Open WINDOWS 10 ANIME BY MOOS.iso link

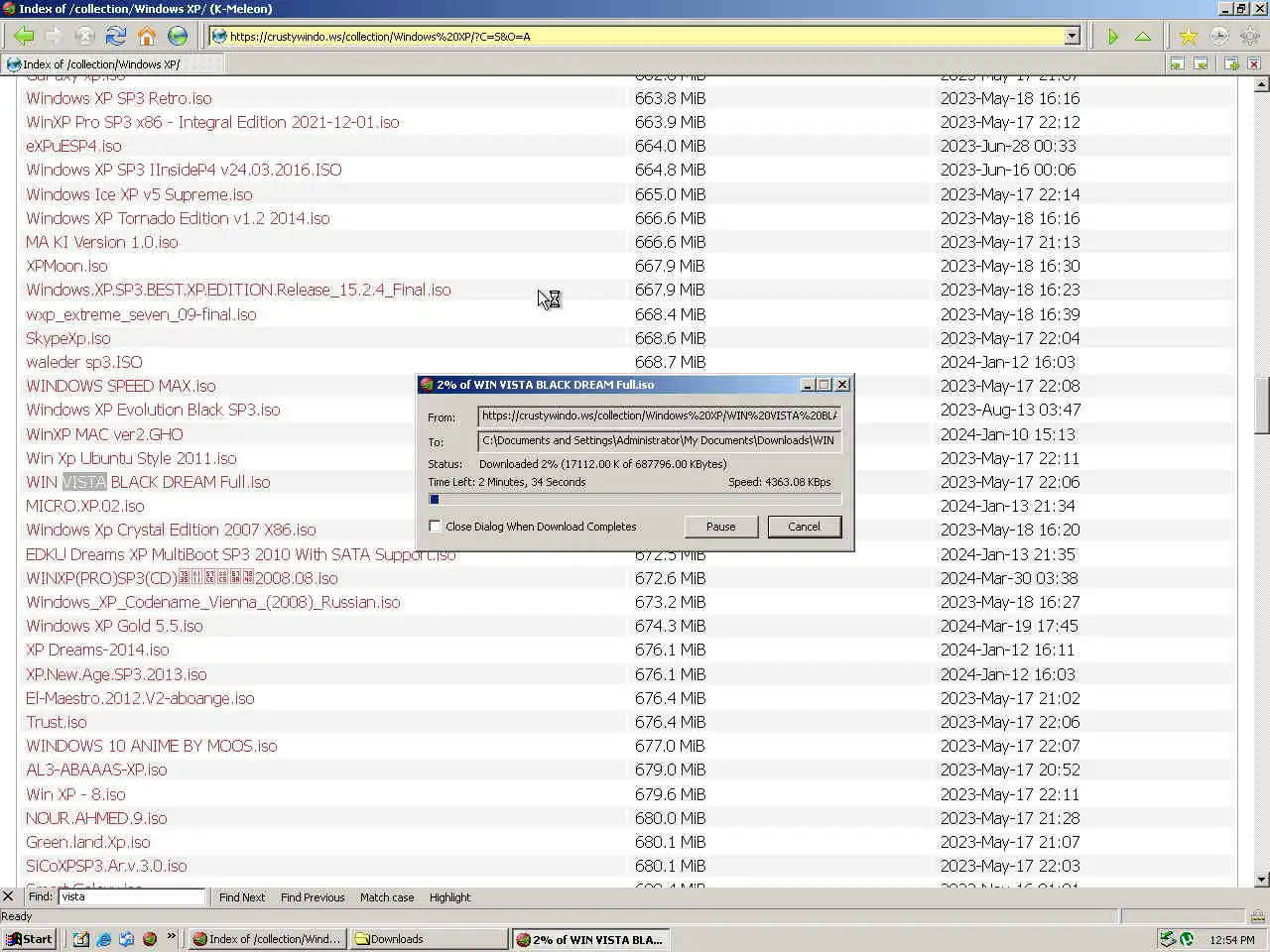(152, 746)
